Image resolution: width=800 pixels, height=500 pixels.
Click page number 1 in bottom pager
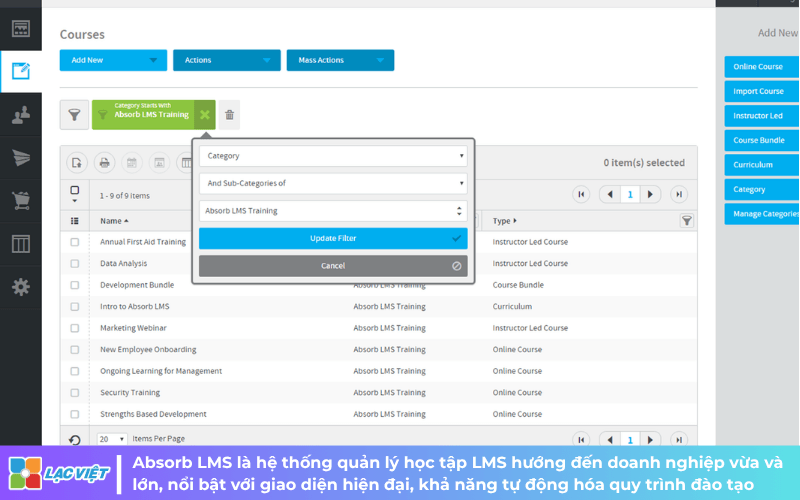click(630, 439)
